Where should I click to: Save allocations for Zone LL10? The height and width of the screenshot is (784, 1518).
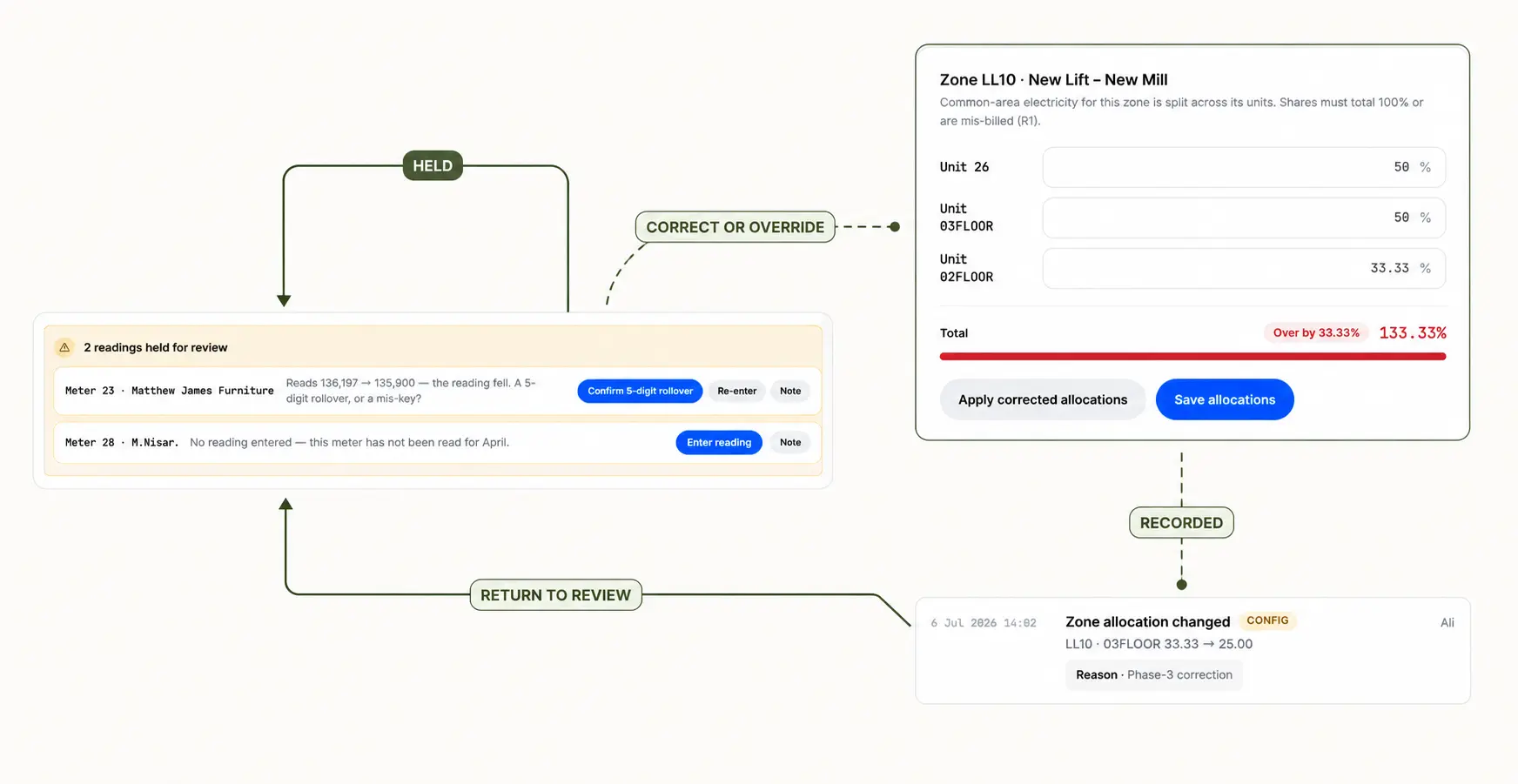click(1225, 399)
